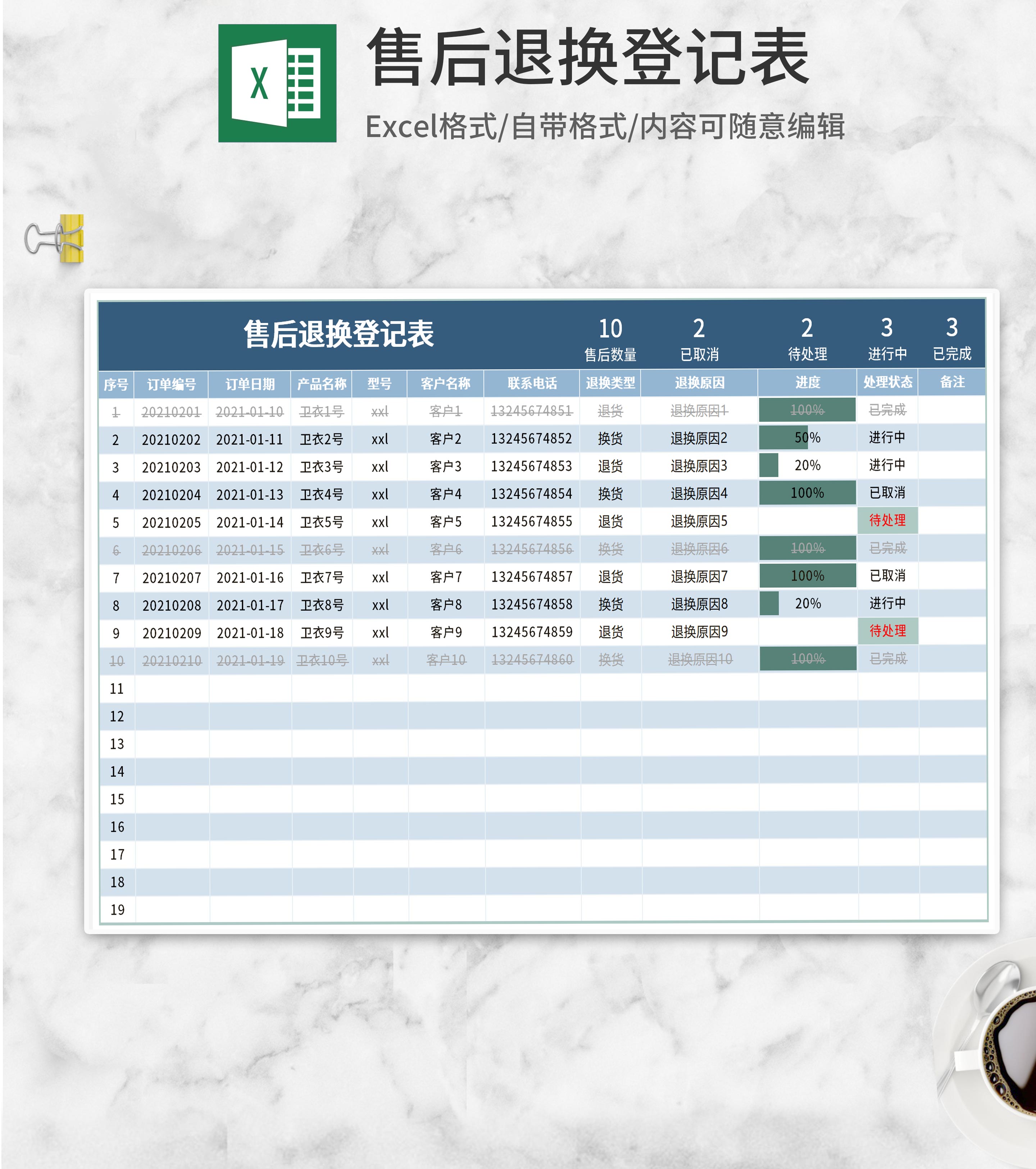Click the 处理状态 column header

(887, 382)
